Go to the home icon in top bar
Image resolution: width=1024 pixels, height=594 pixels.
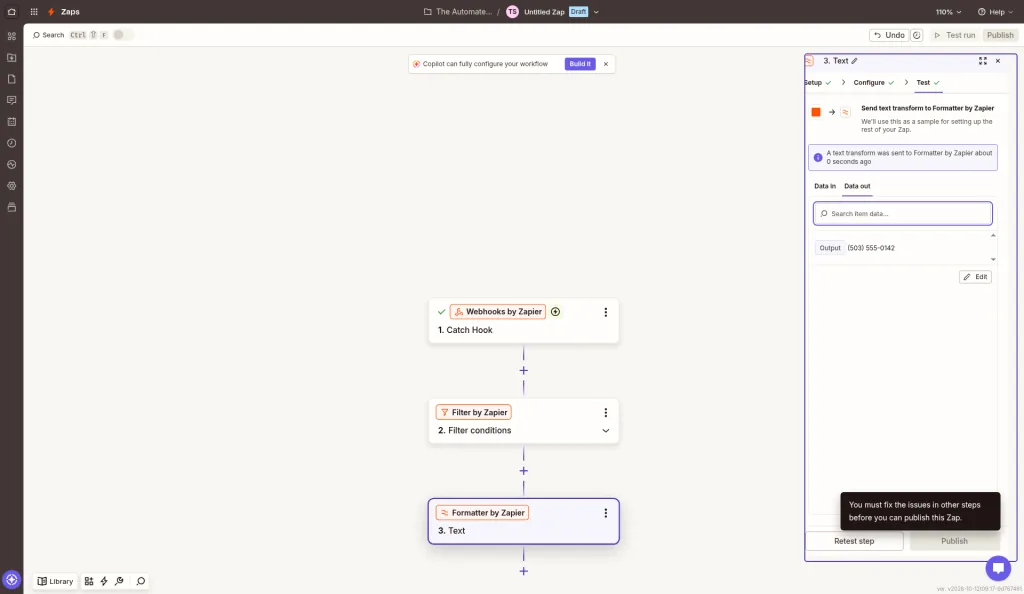pos(11,12)
